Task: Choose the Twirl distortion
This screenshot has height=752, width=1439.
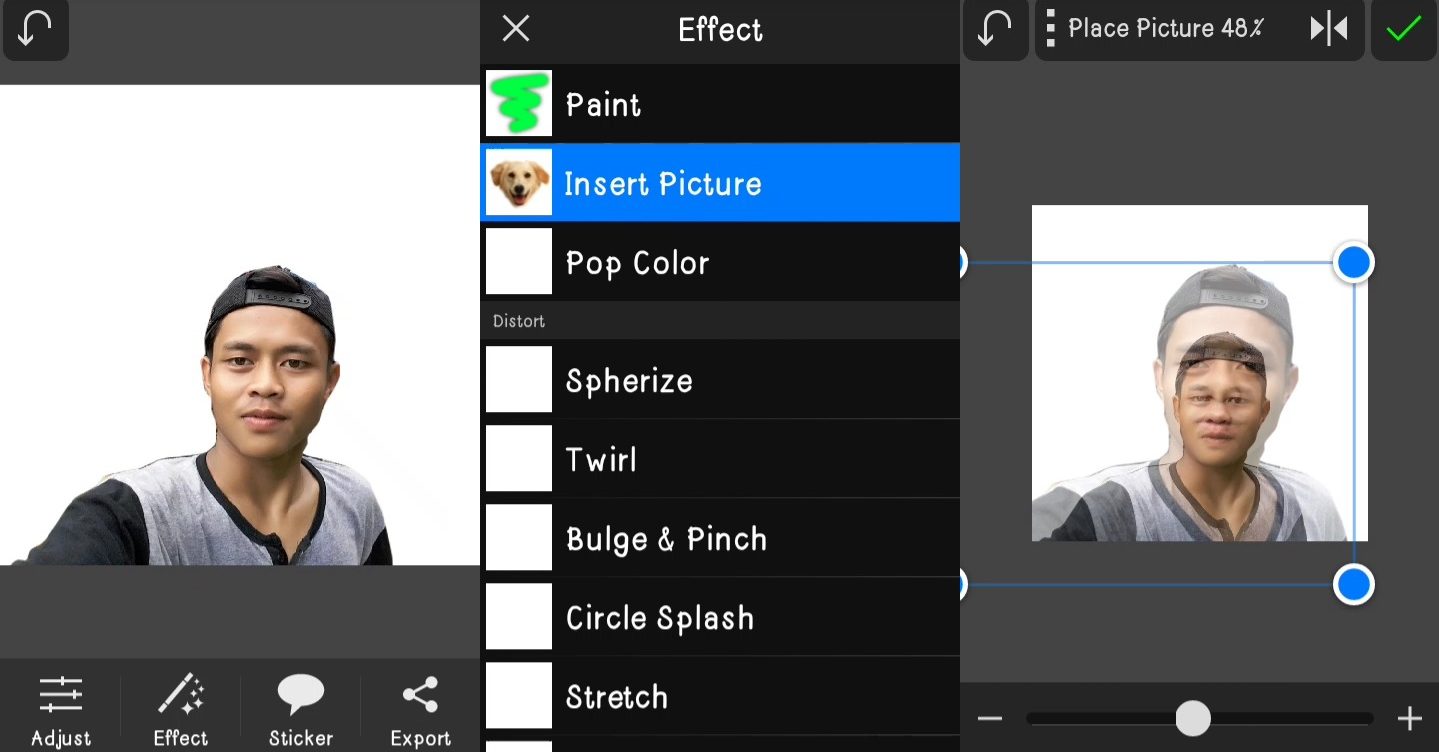Action: point(720,459)
